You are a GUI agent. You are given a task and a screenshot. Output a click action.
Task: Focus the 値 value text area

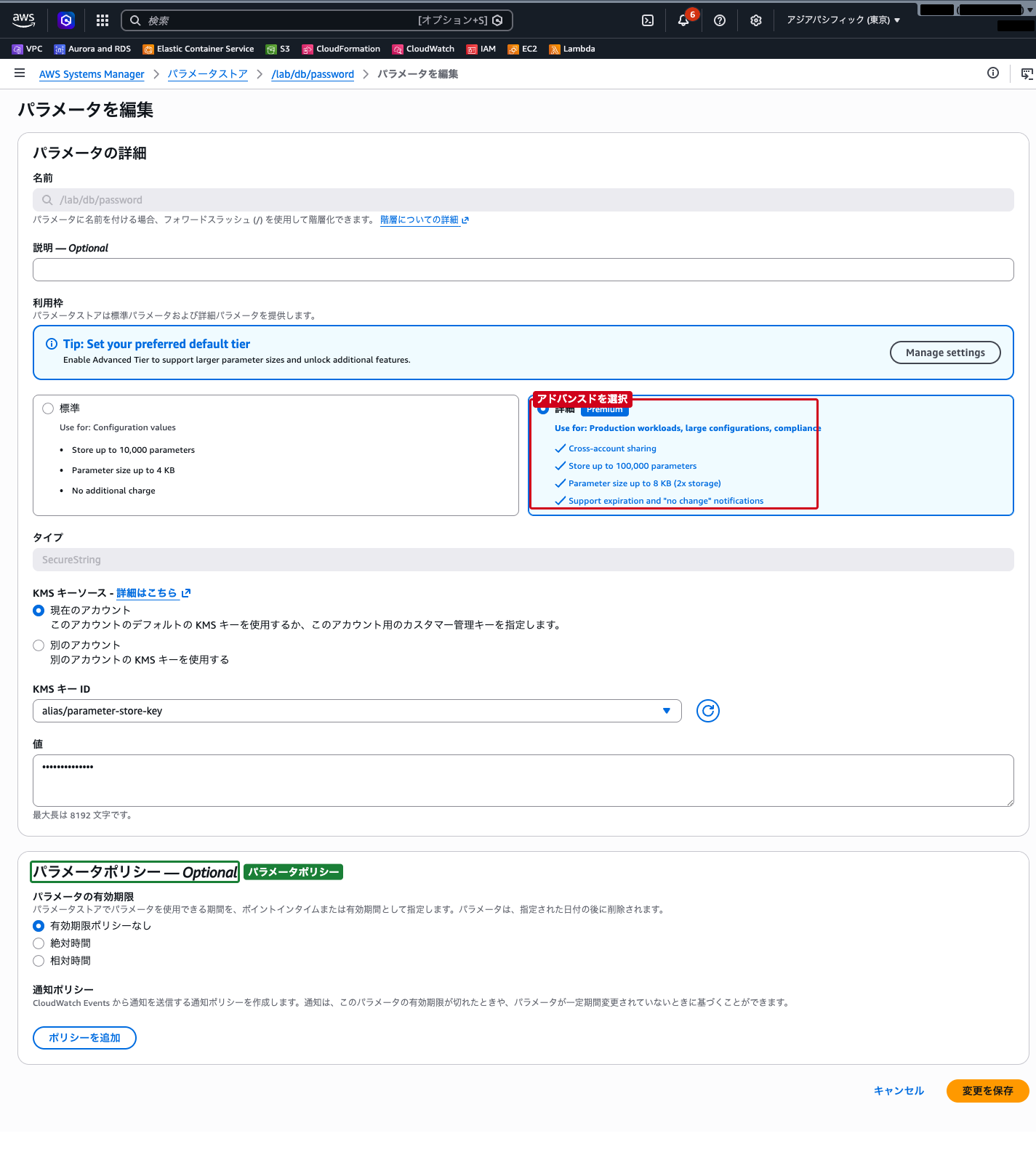point(523,781)
